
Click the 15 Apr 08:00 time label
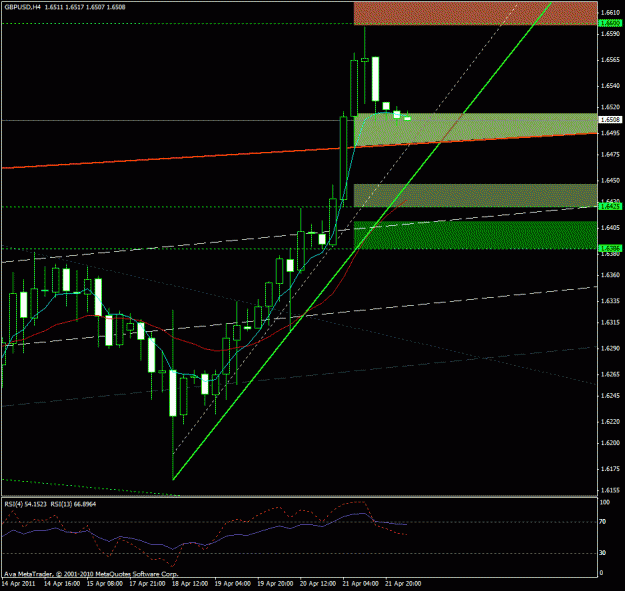pyautogui.click(x=104, y=584)
